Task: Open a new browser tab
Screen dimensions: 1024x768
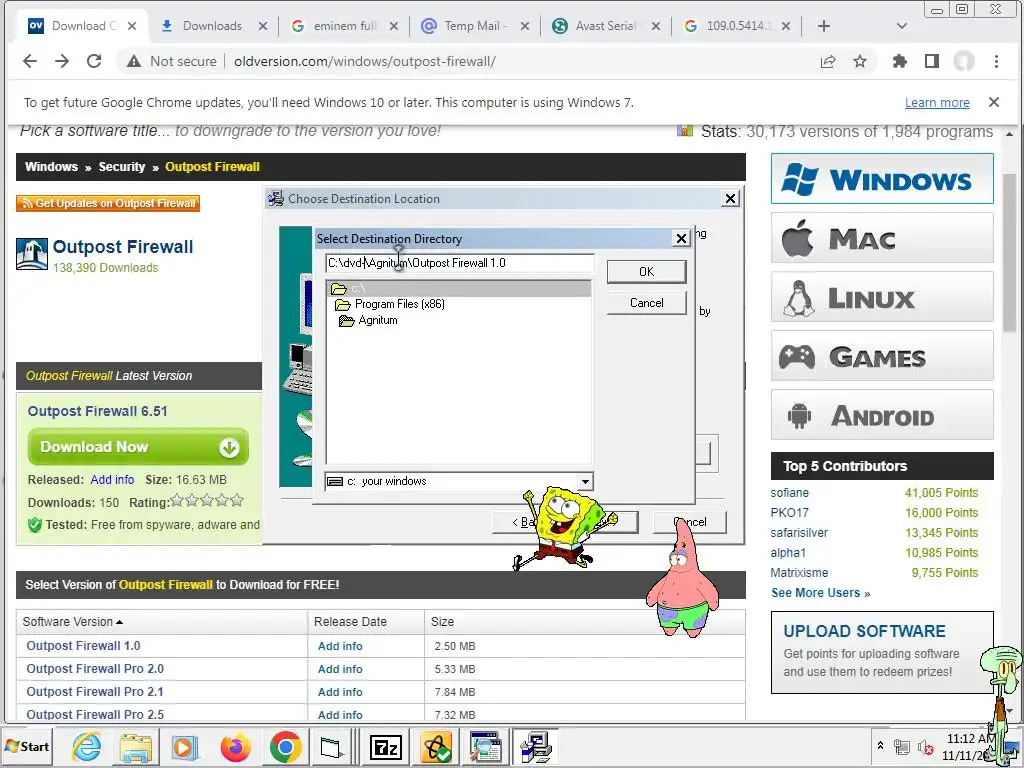Action: click(824, 26)
